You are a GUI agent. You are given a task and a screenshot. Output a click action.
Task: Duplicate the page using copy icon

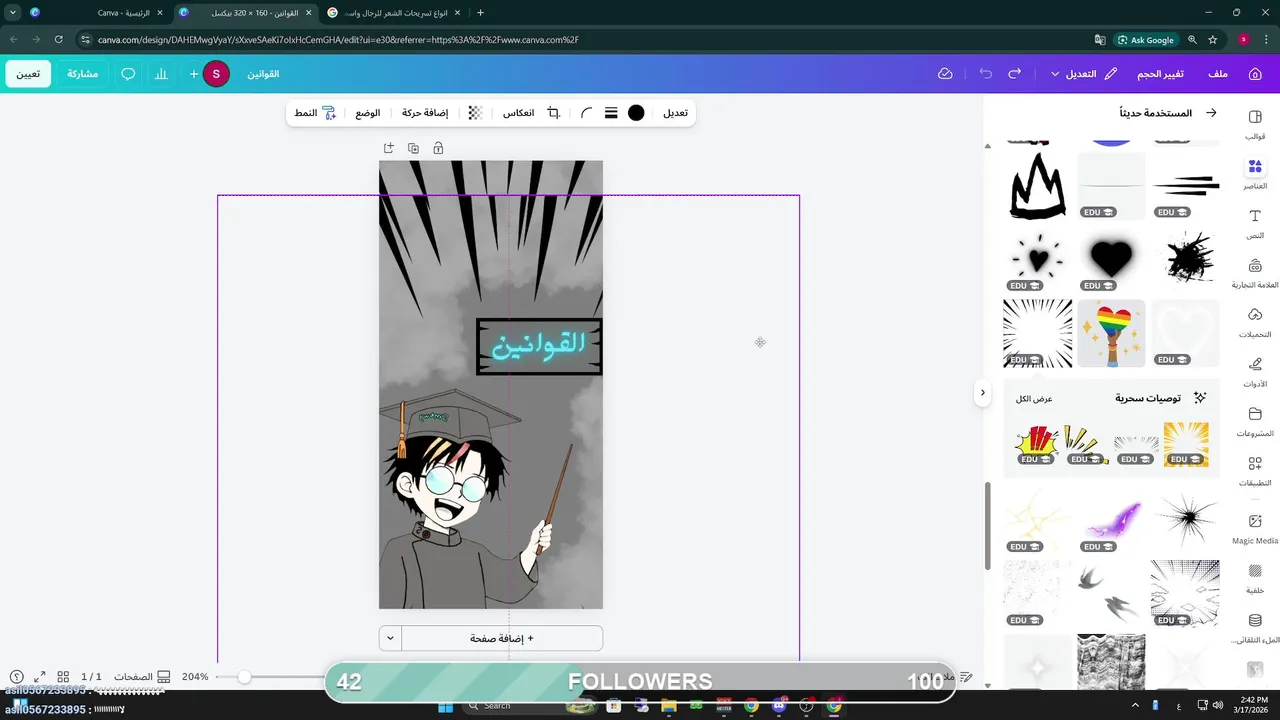pyautogui.click(x=413, y=148)
